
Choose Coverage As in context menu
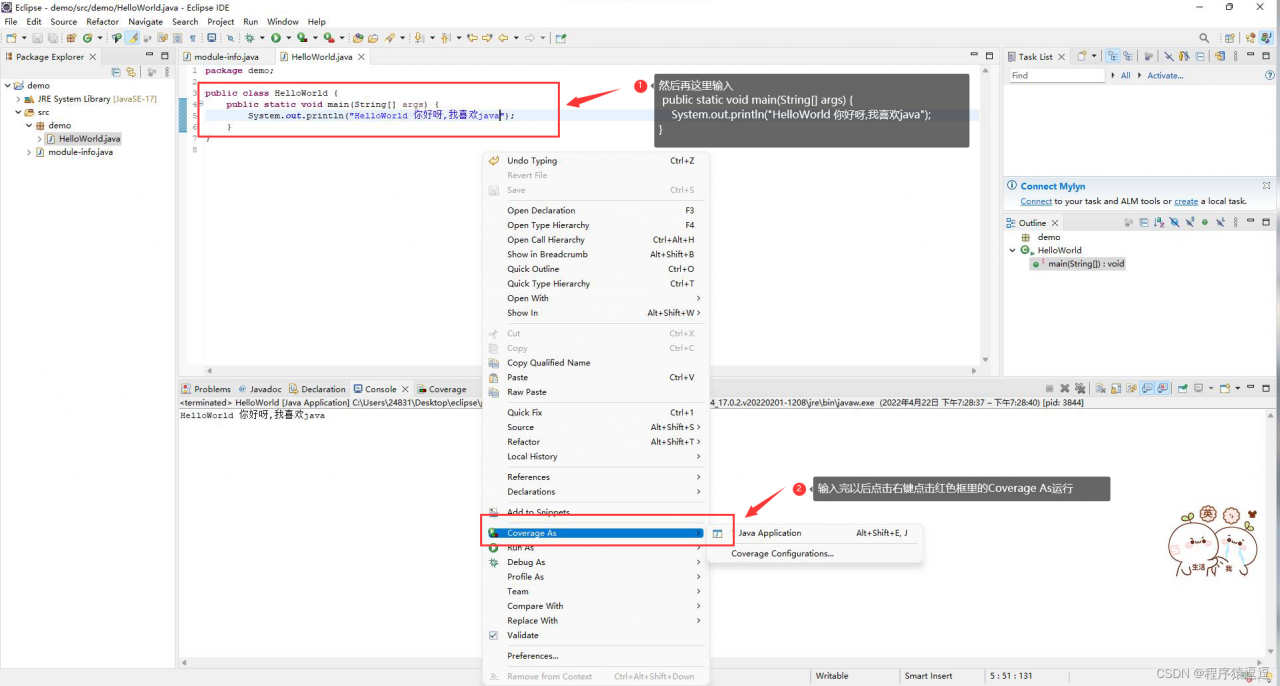595,533
